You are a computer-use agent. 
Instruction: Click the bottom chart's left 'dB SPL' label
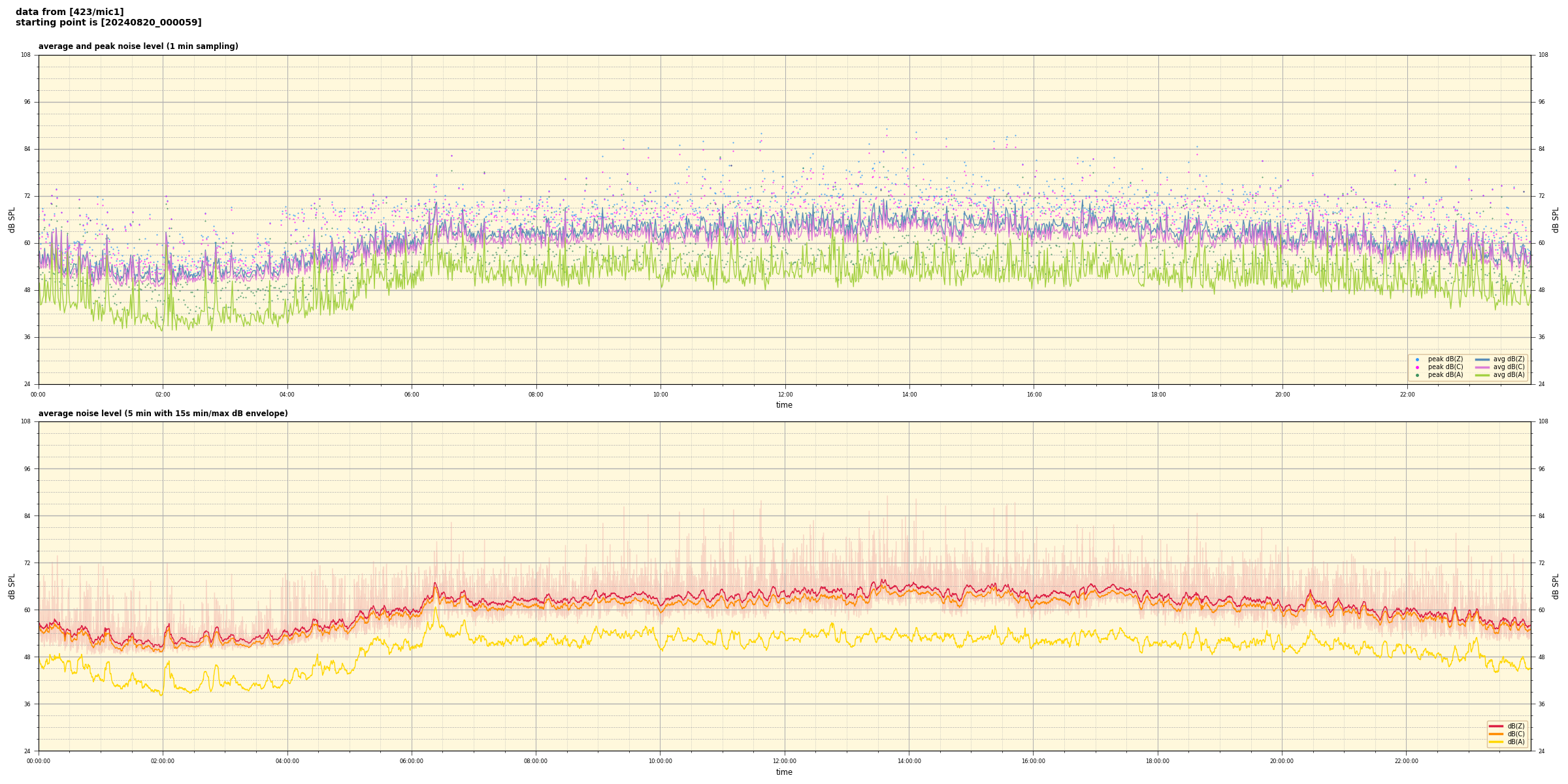[12, 586]
